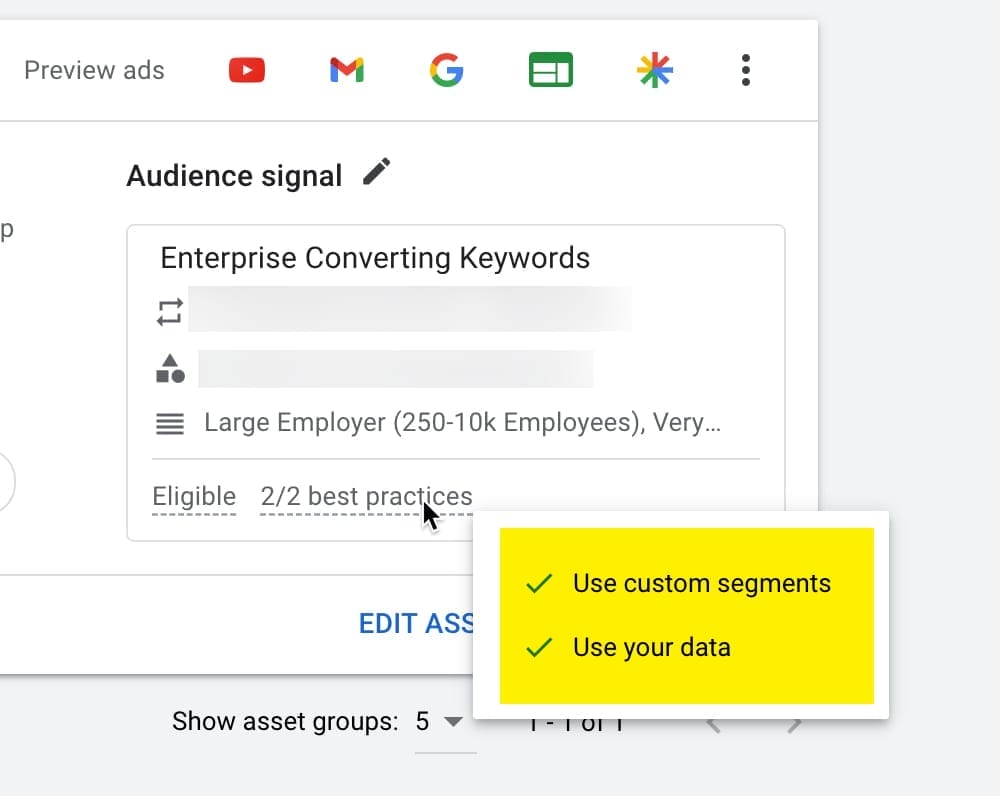
Task: Open the three-dot more options menu
Action: click(745, 70)
